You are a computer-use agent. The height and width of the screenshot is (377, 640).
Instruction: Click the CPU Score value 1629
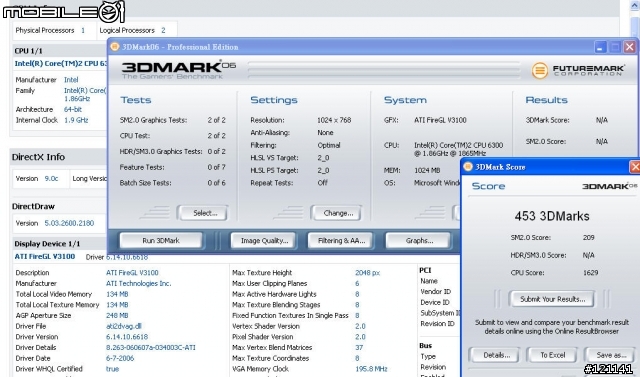591,273
